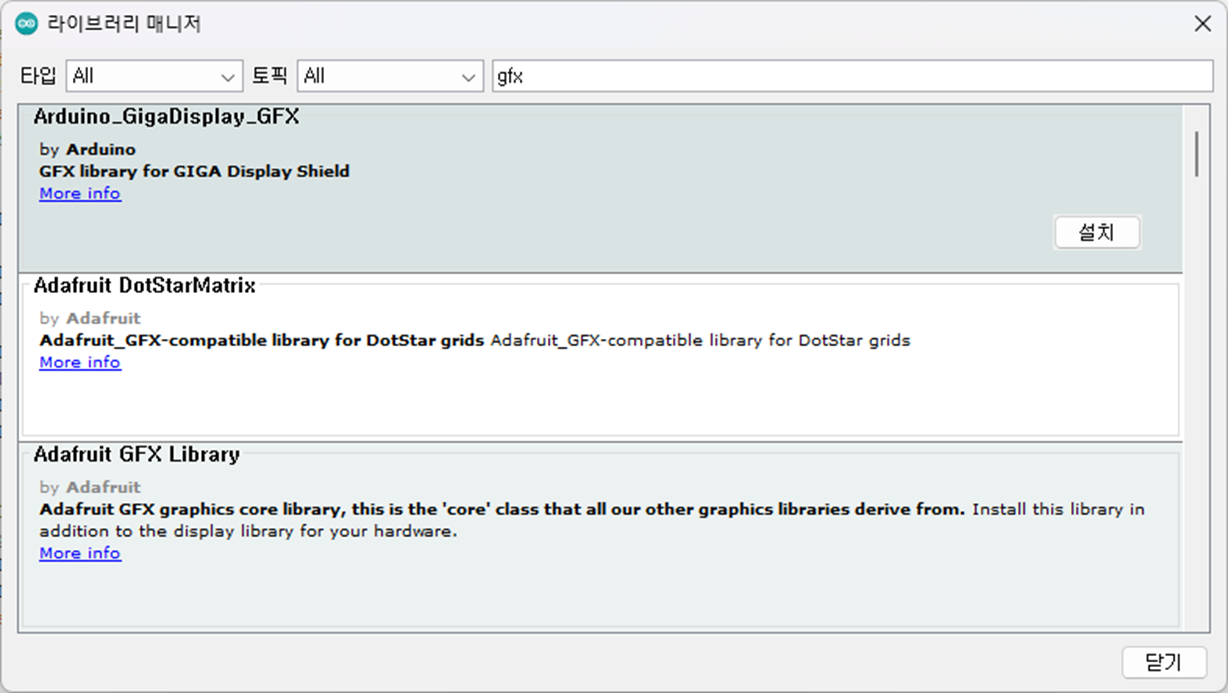The image size is (1228, 693).
Task: Open the 토픽 (Topic) dropdown
Action: coord(390,76)
